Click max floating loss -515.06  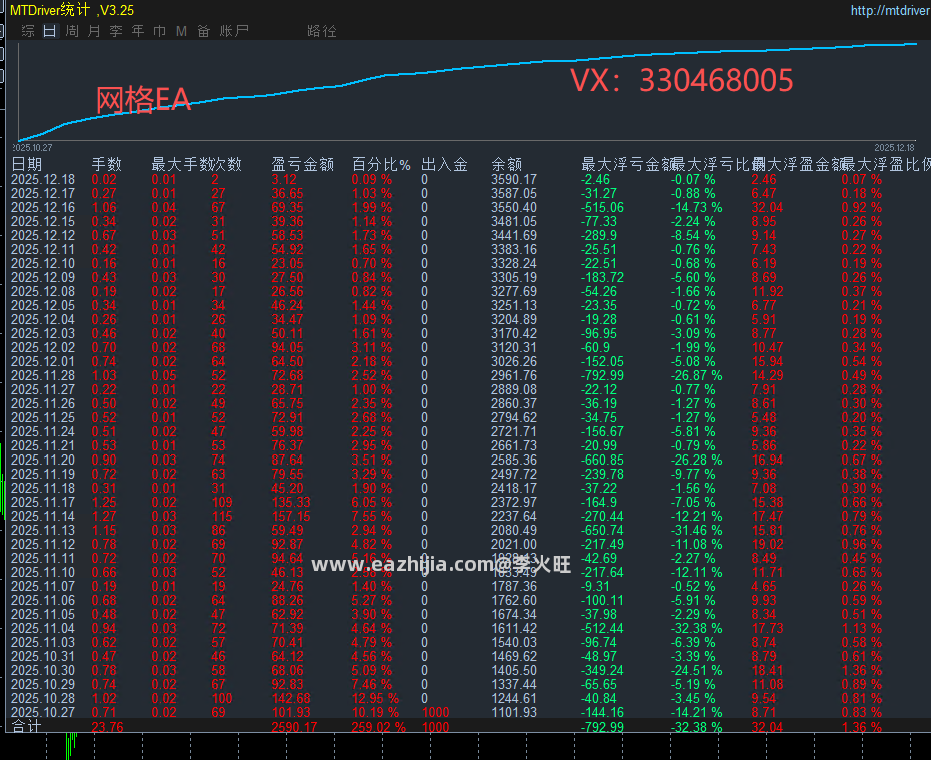[603, 207]
